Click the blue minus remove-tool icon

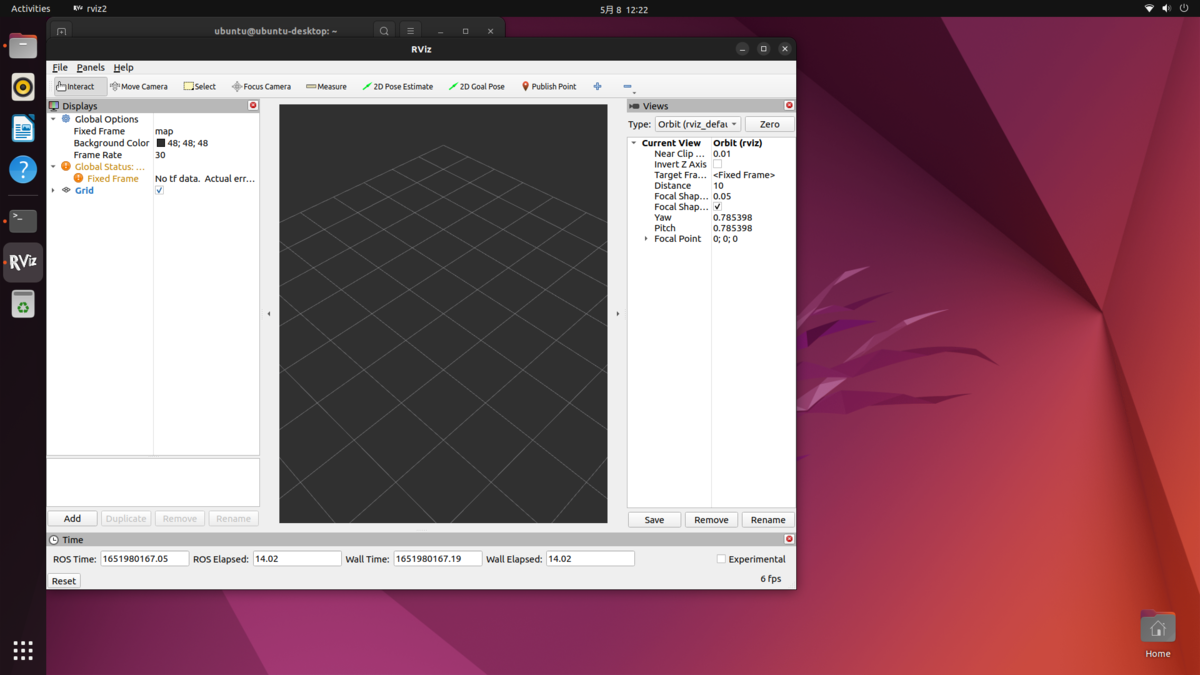click(627, 86)
